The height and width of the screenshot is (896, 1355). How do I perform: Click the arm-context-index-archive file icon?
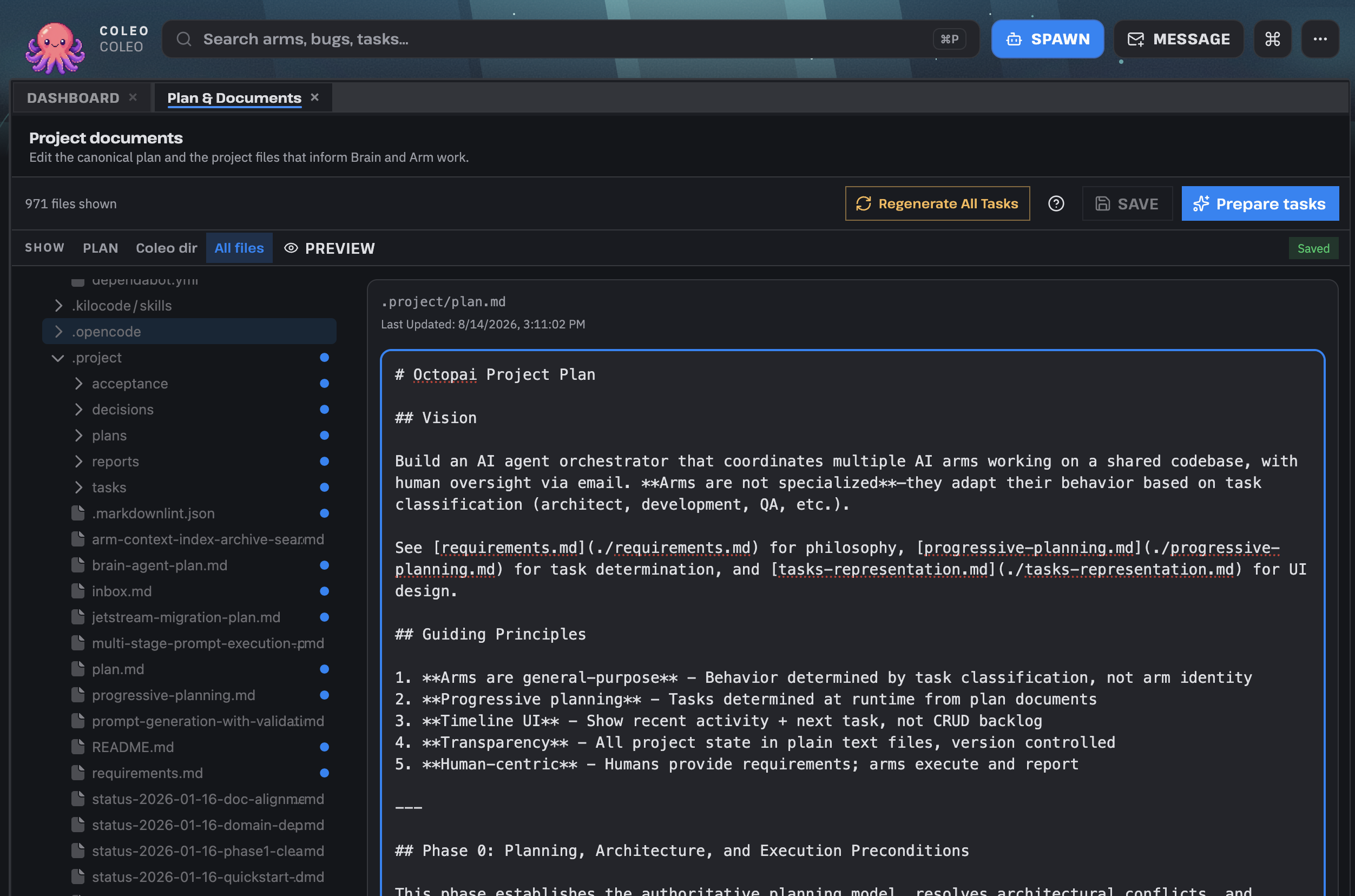pos(78,539)
